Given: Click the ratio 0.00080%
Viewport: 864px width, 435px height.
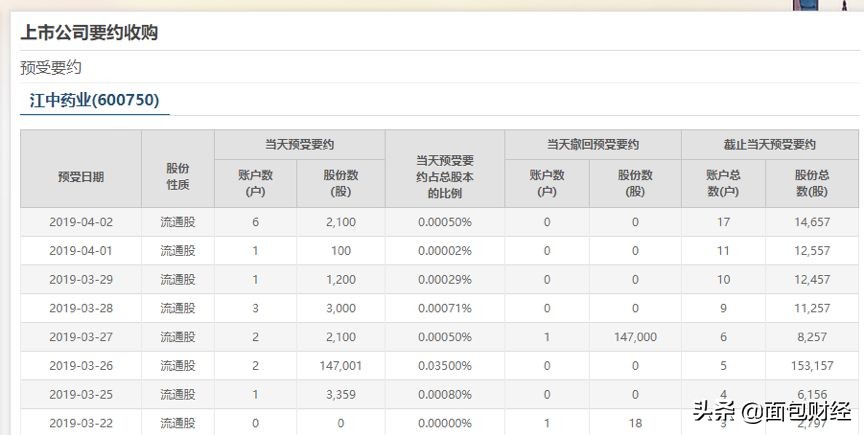Looking at the screenshot, I should click(x=445, y=395).
